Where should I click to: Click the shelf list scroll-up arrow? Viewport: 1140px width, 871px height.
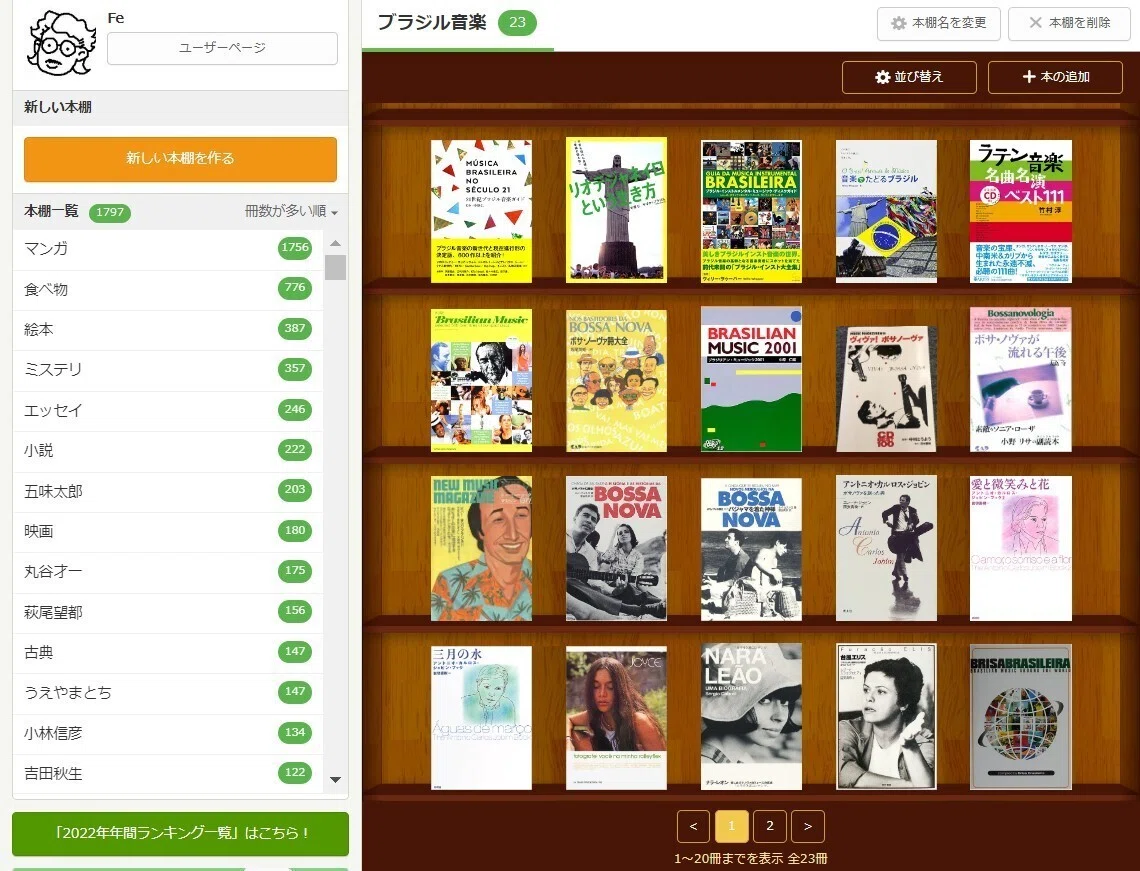click(x=335, y=244)
